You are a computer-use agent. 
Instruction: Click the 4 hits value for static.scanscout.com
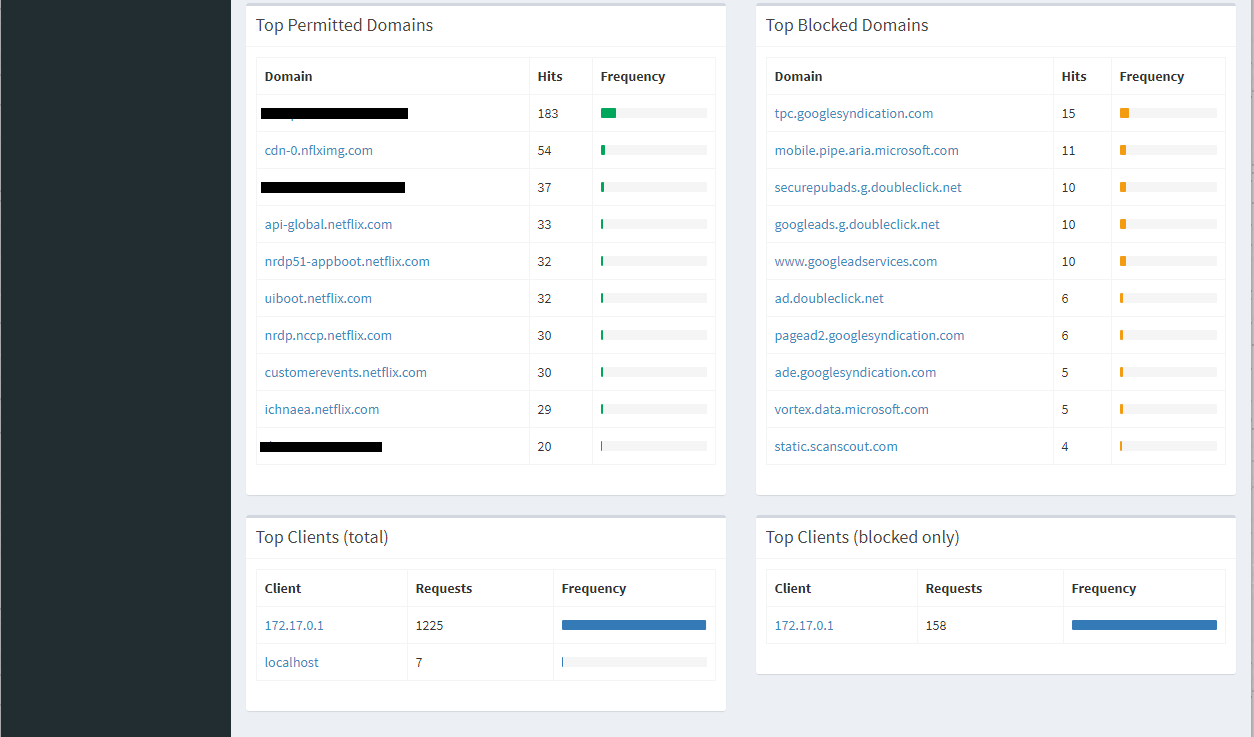[x=1065, y=446]
